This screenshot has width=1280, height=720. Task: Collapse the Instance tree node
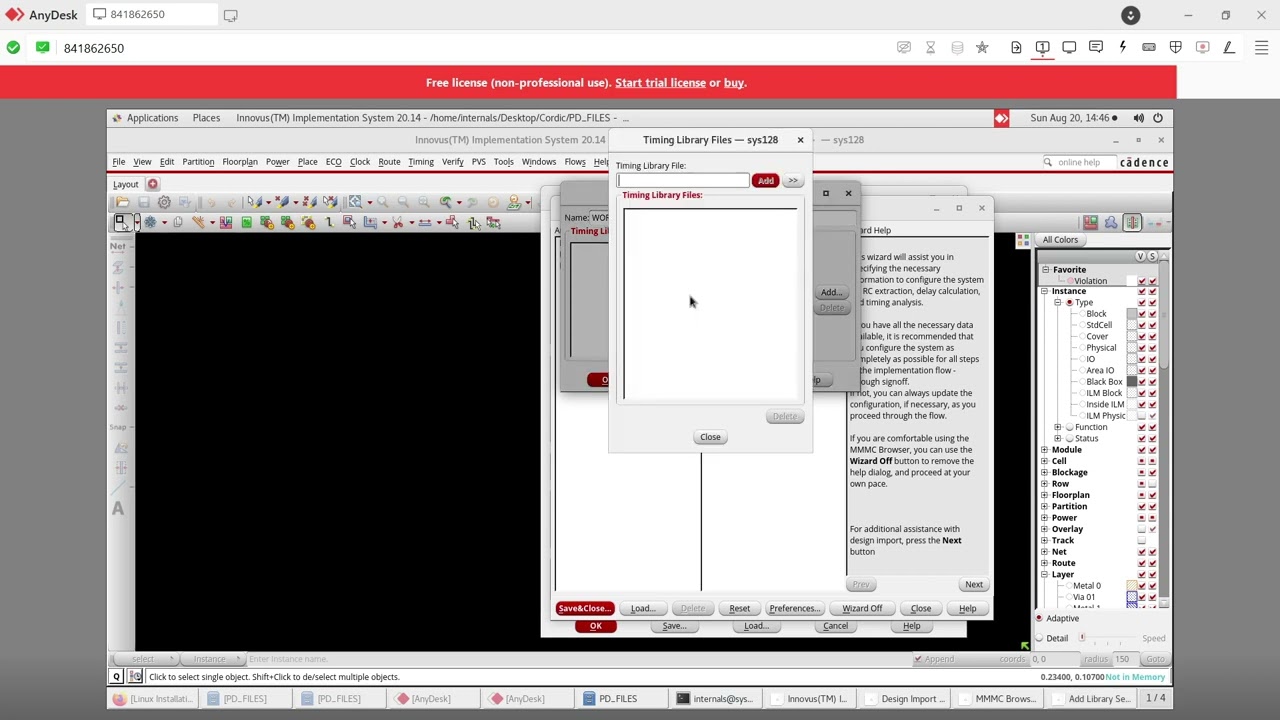point(1045,291)
